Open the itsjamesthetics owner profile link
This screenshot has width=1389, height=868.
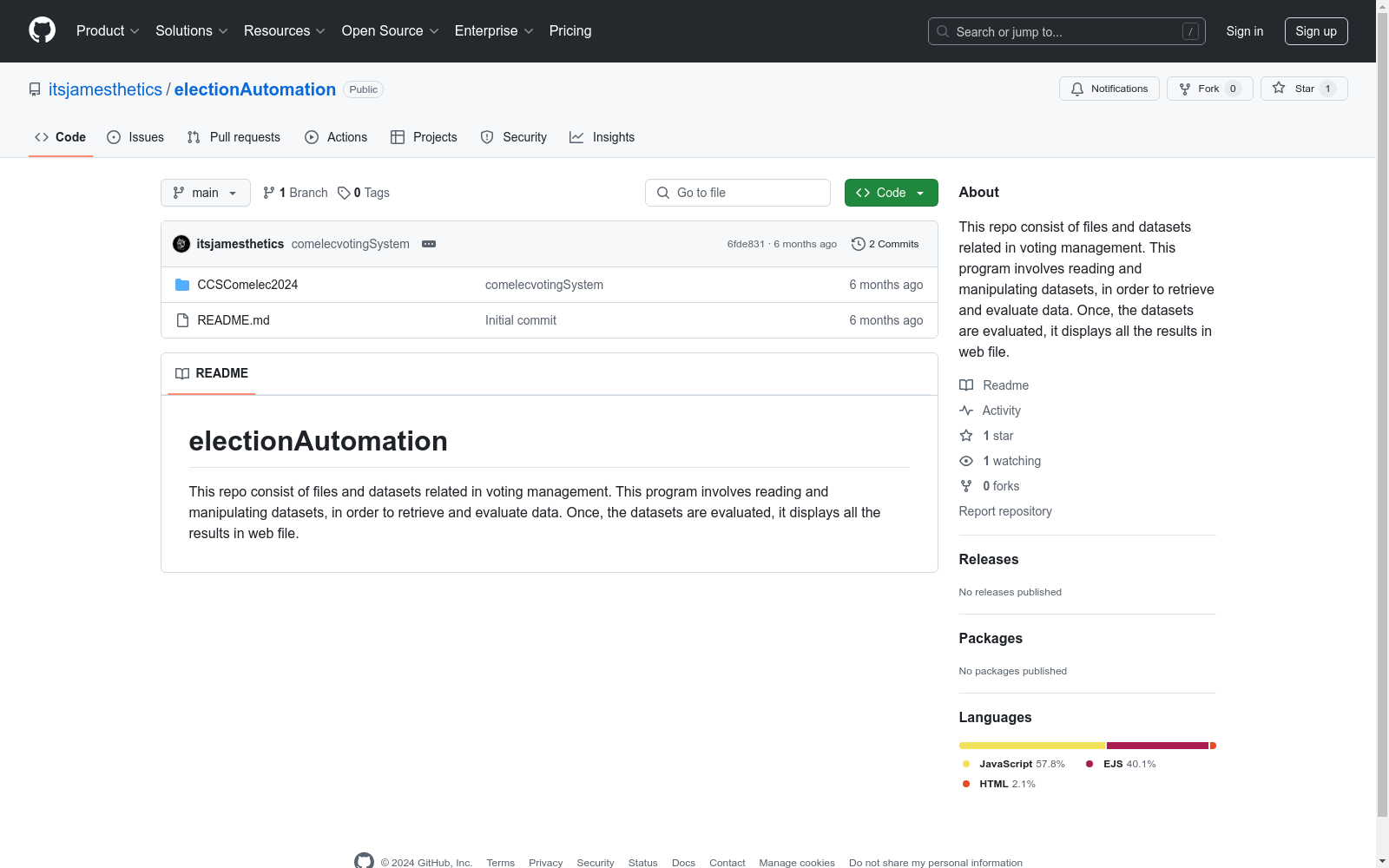pos(105,89)
